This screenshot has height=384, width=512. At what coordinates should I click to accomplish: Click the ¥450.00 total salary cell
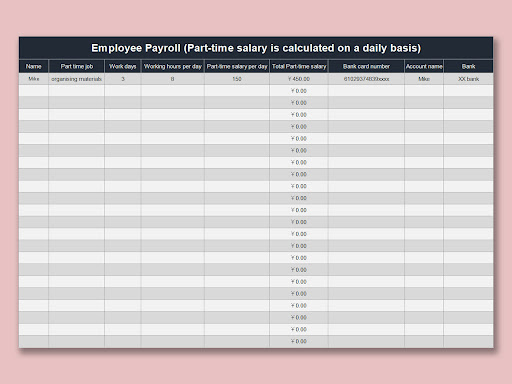[299, 79]
